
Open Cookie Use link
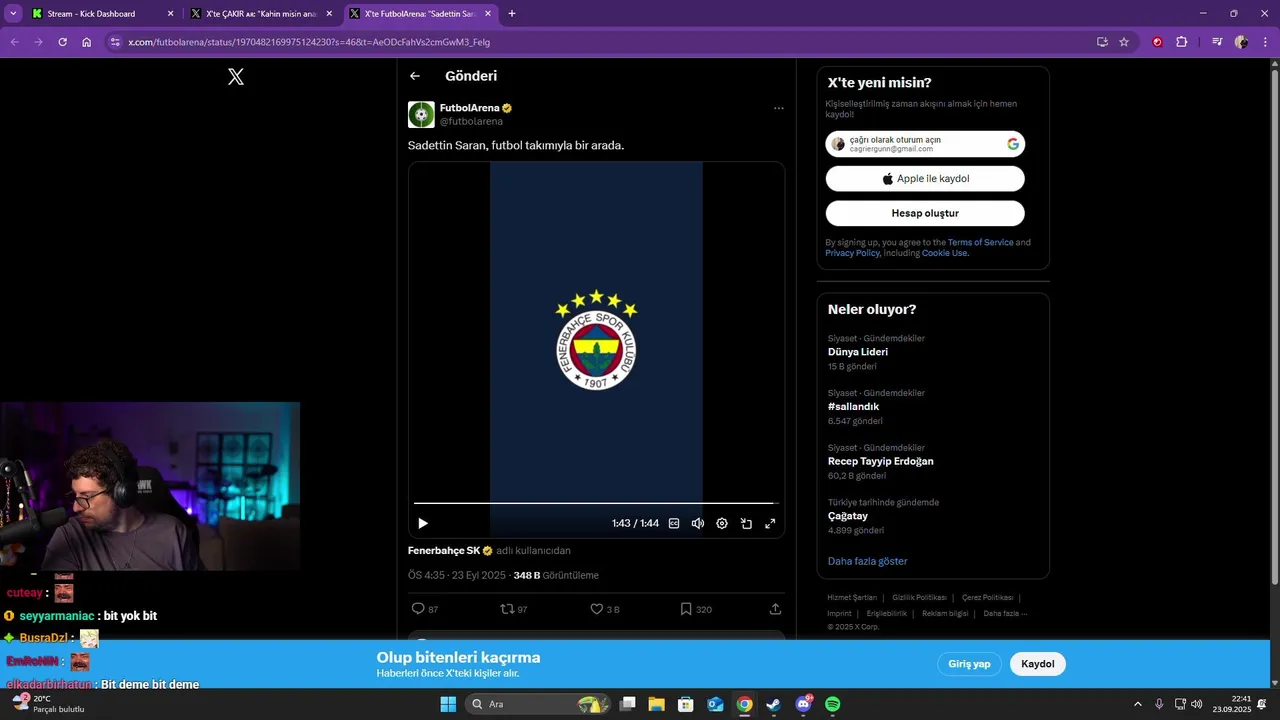pos(944,253)
